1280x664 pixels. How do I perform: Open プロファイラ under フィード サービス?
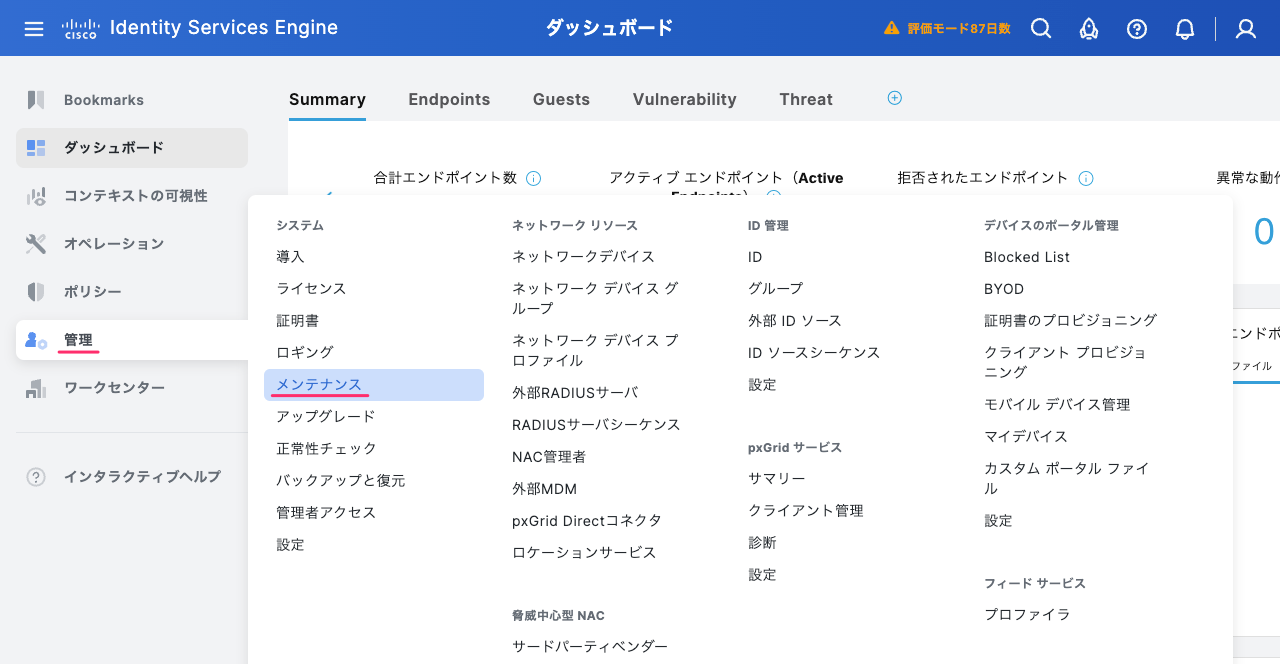tap(1027, 615)
